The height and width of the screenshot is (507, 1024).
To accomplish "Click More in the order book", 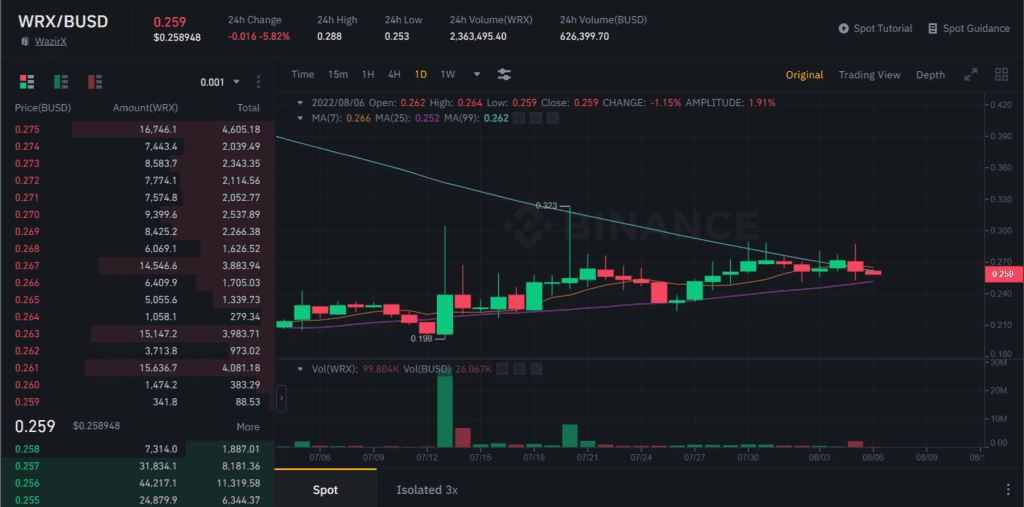I will click(248, 427).
